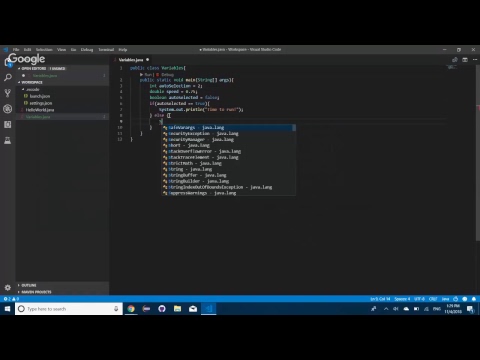Screen dimensions: 480x360
Task: Choose SafeVarargs from the suggestion list
Action: (x=229, y=127)
